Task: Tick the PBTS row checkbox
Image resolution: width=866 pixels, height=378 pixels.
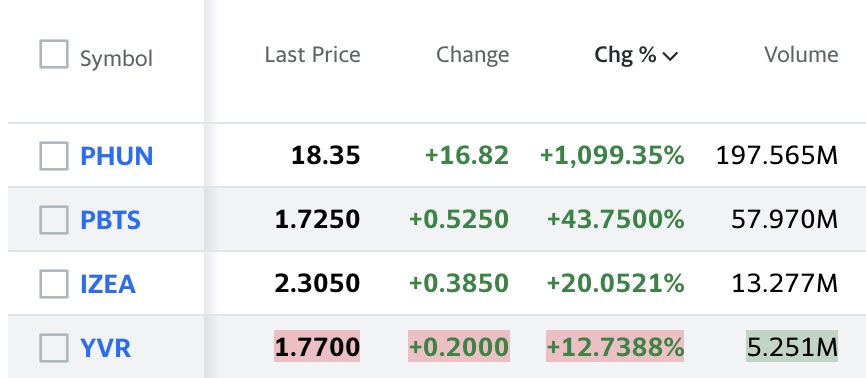Action: tap(54, 220)
